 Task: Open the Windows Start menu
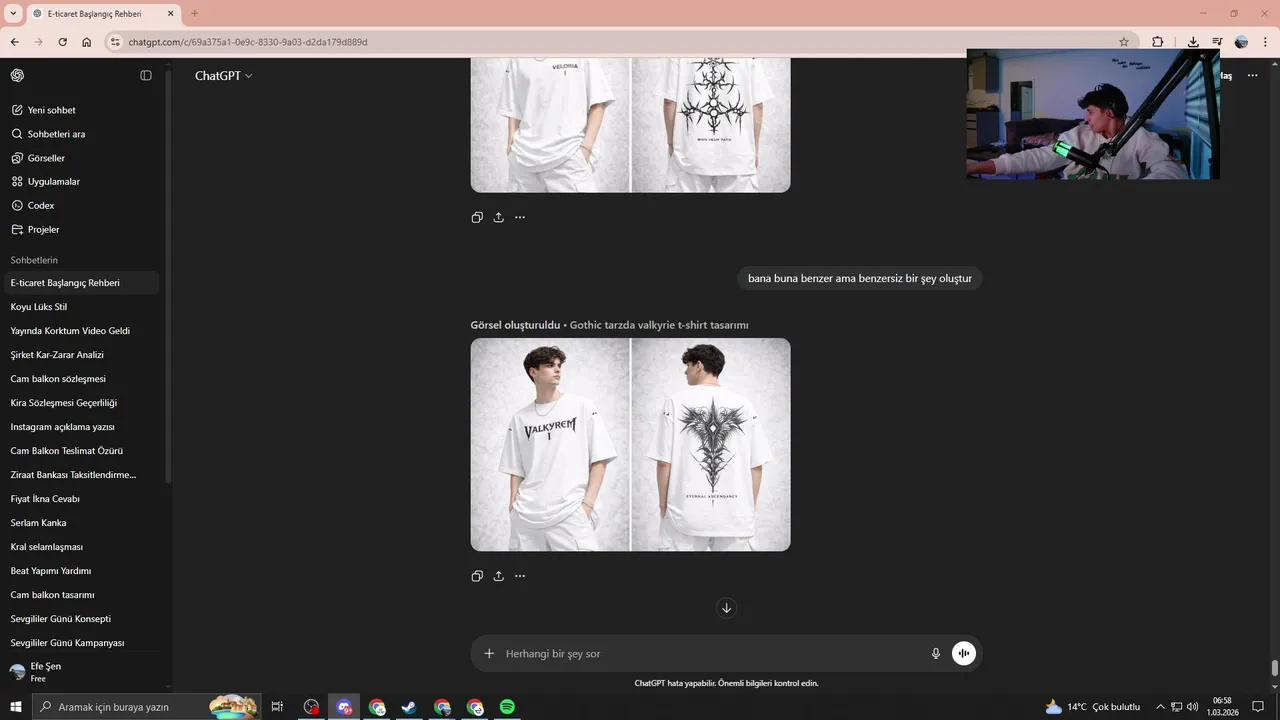(x=16, y=707)
